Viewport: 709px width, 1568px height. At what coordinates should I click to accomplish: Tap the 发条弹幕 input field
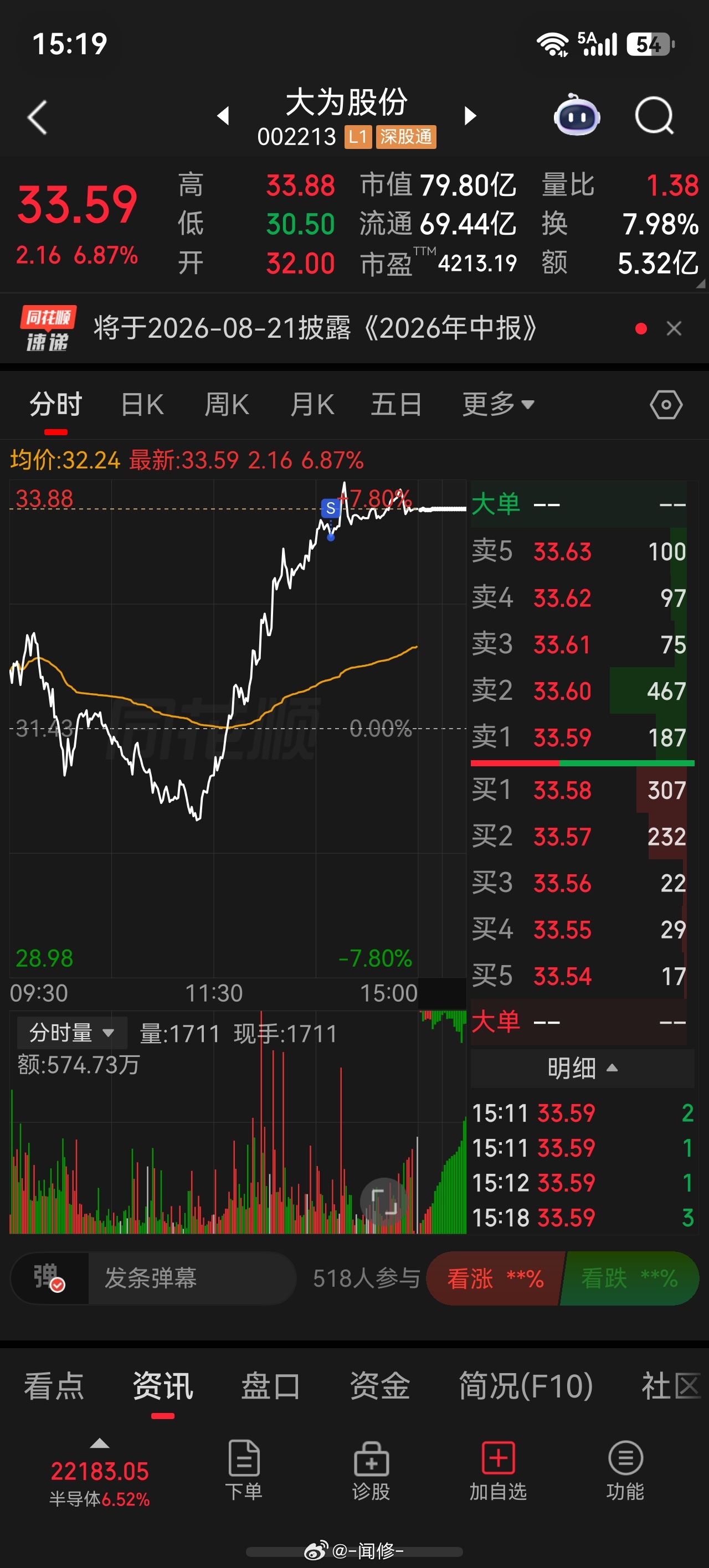[x=192, y=1278]
